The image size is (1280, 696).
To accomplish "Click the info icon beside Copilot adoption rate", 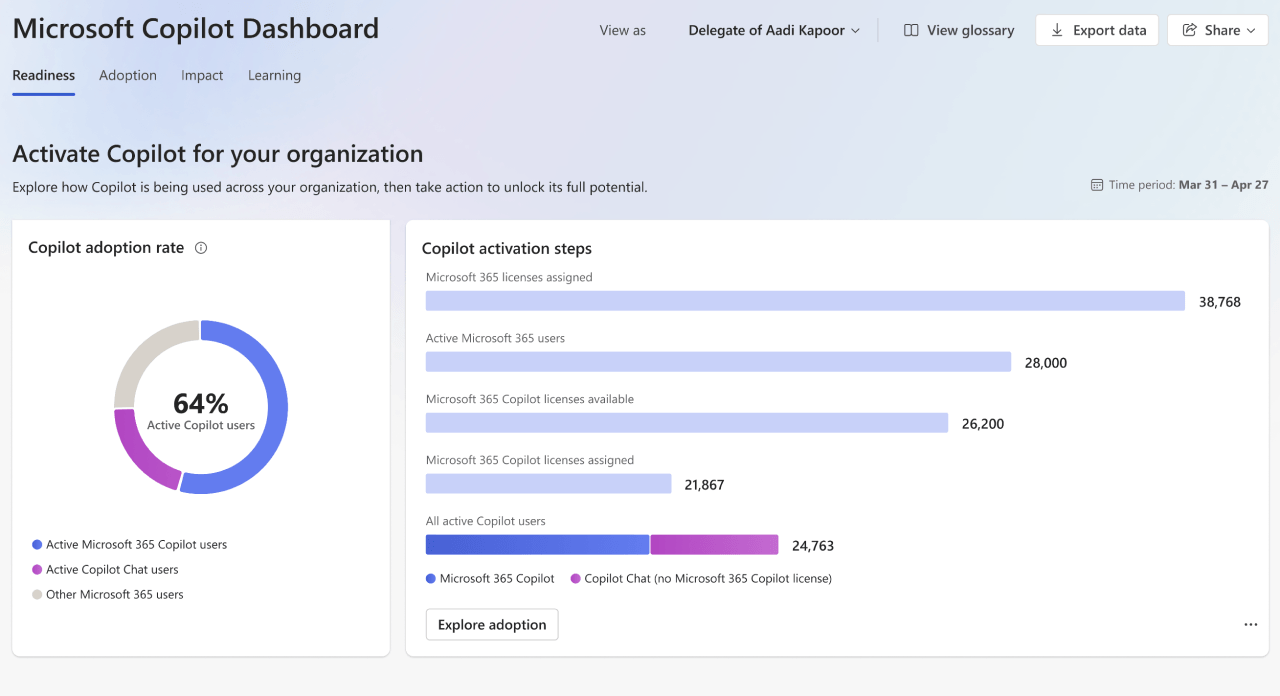I will pos(201,248).
